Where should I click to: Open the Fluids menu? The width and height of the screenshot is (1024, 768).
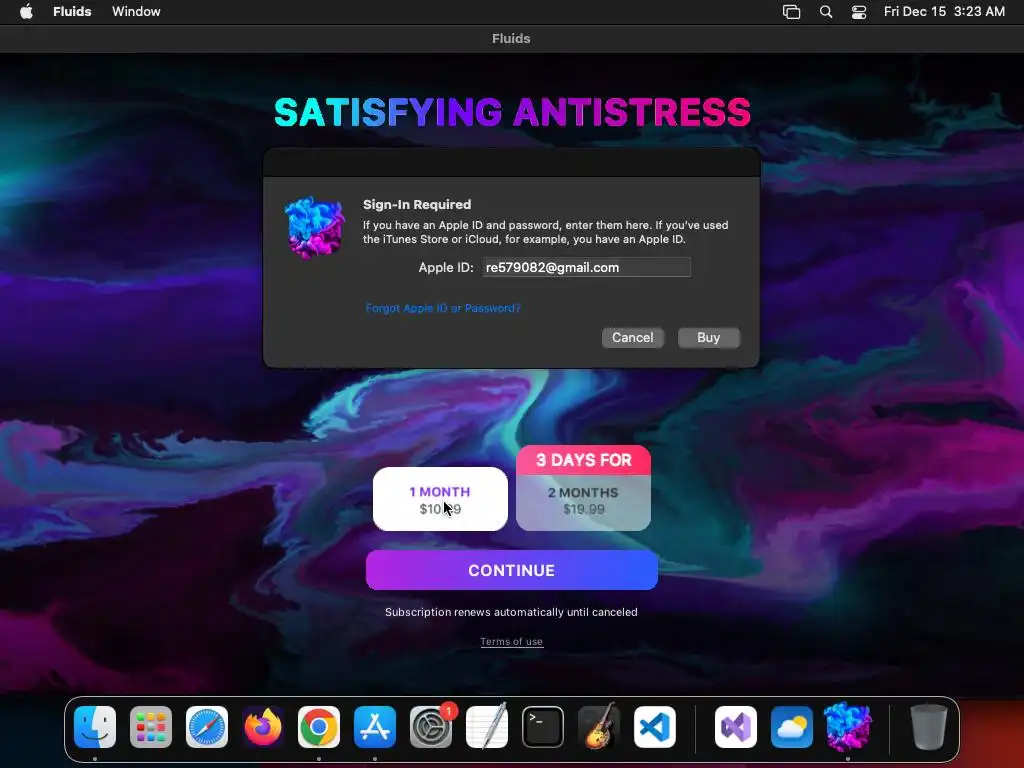pos(72,12)
